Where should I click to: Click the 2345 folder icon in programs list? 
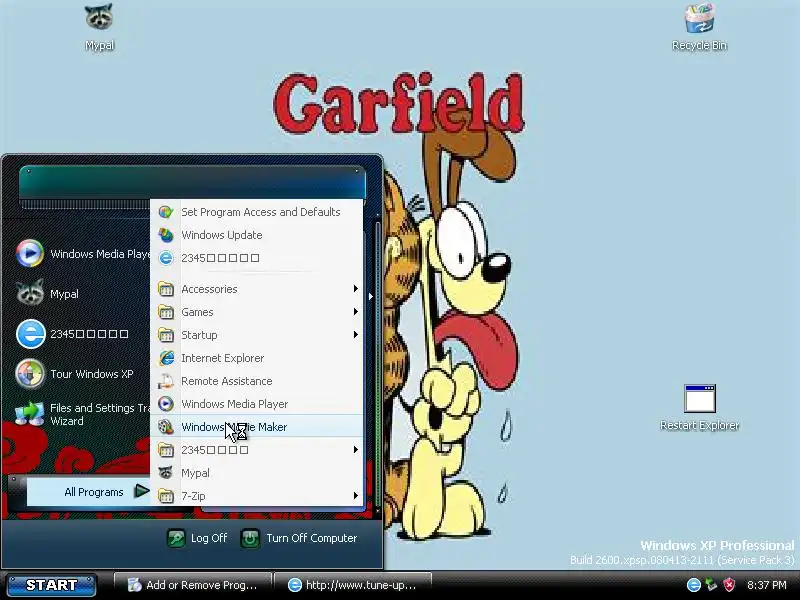point(166,449)
